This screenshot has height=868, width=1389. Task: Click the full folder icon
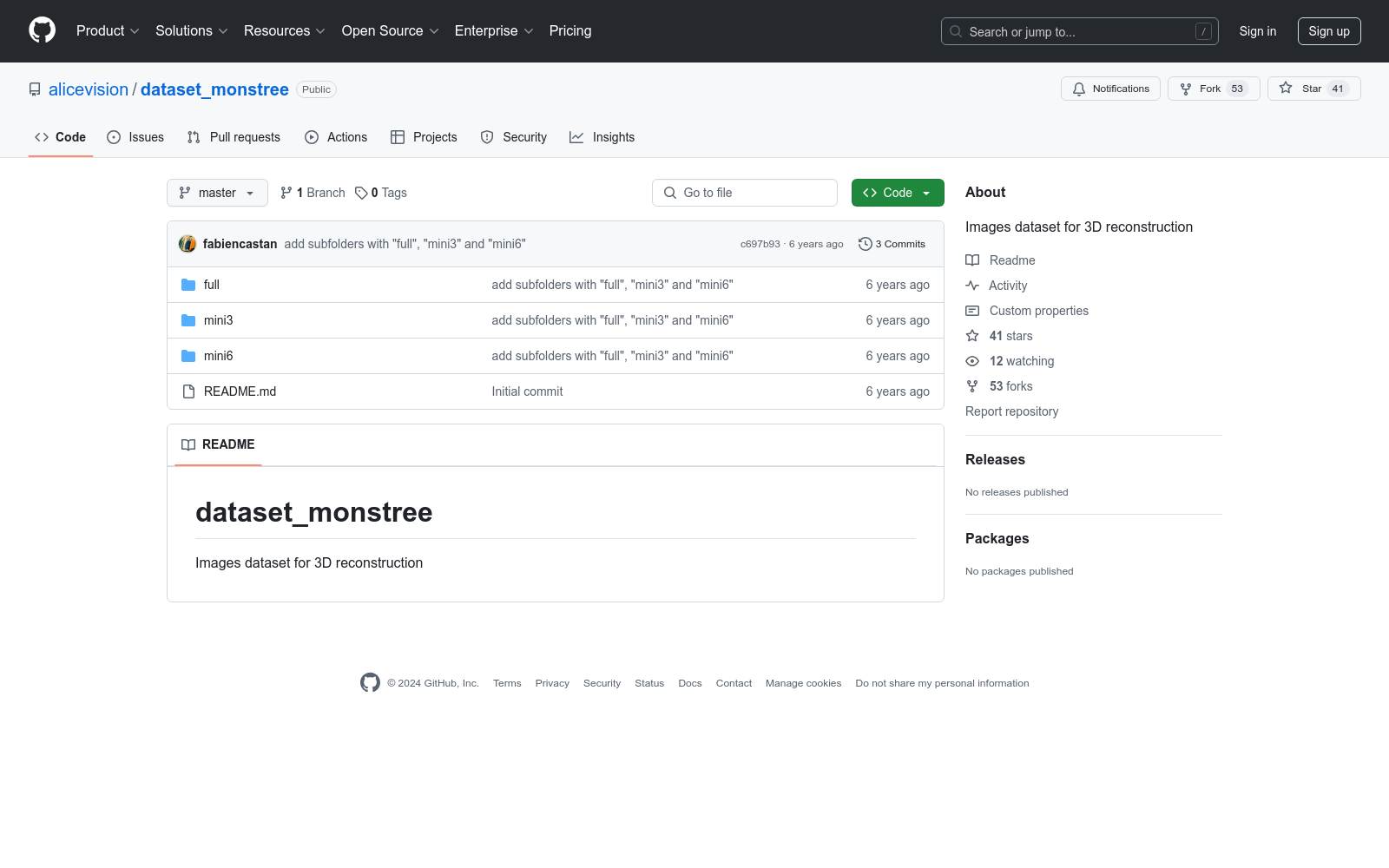coord(188,285)
